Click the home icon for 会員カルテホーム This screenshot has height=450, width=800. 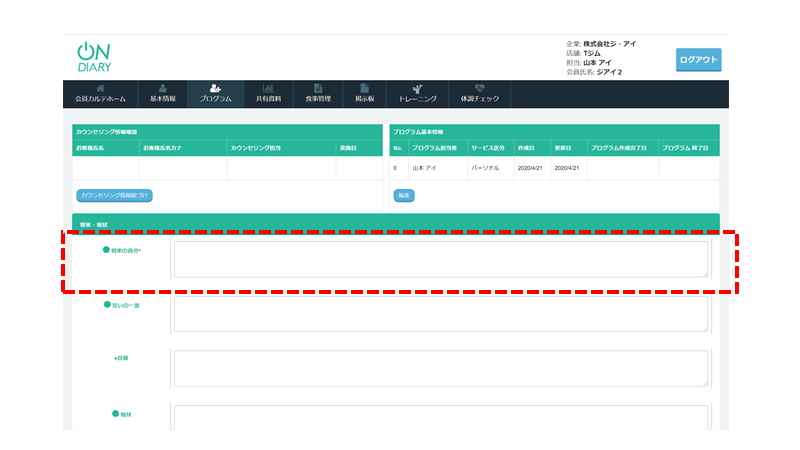tap(100, 88)
